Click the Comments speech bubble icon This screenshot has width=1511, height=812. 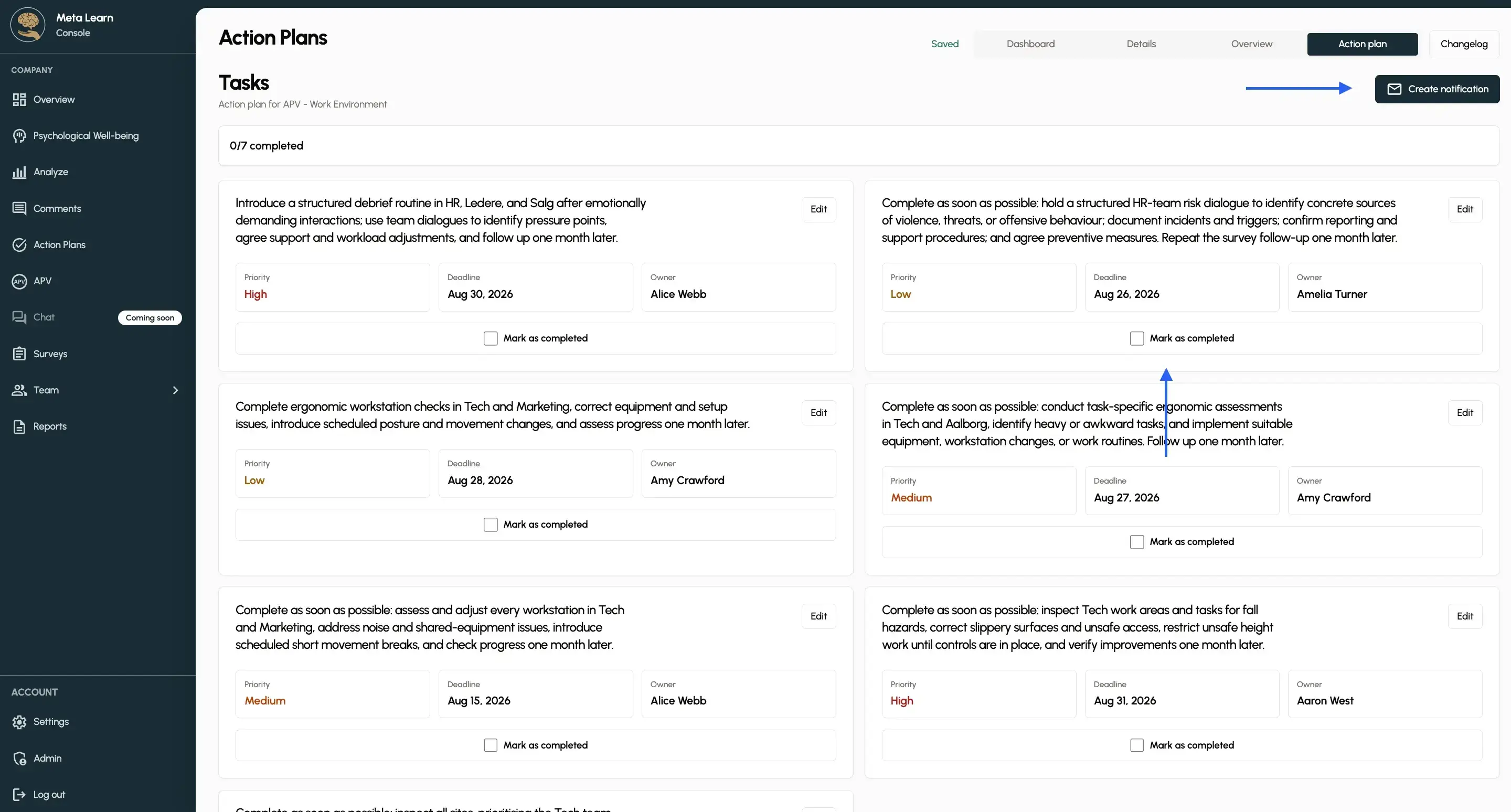[x=19, y=209]
